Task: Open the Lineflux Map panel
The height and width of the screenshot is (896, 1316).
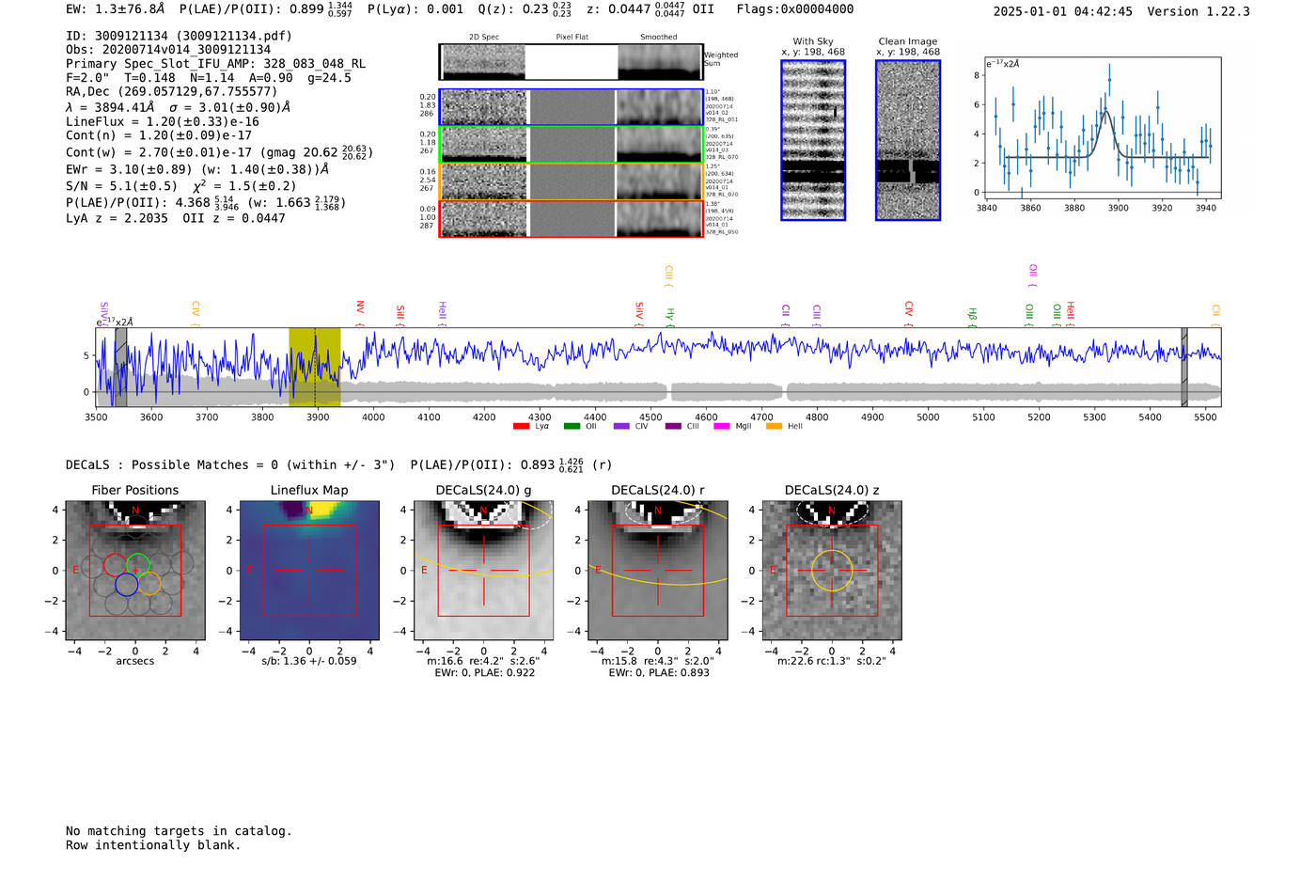Action: point(309,570)
